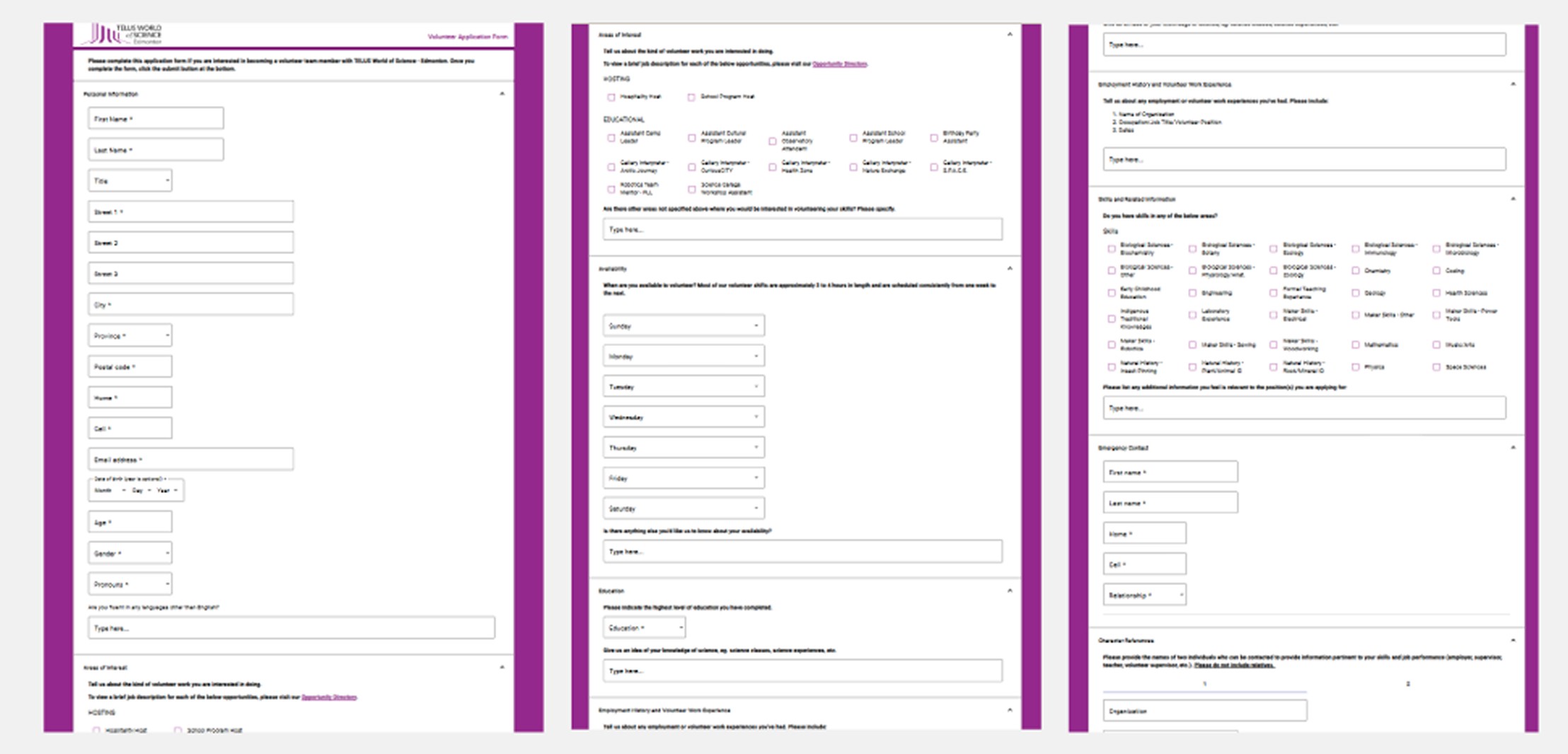Check the Physics skill box
The height and width of the screenshot is (754, 1568).
[1355, 367]
